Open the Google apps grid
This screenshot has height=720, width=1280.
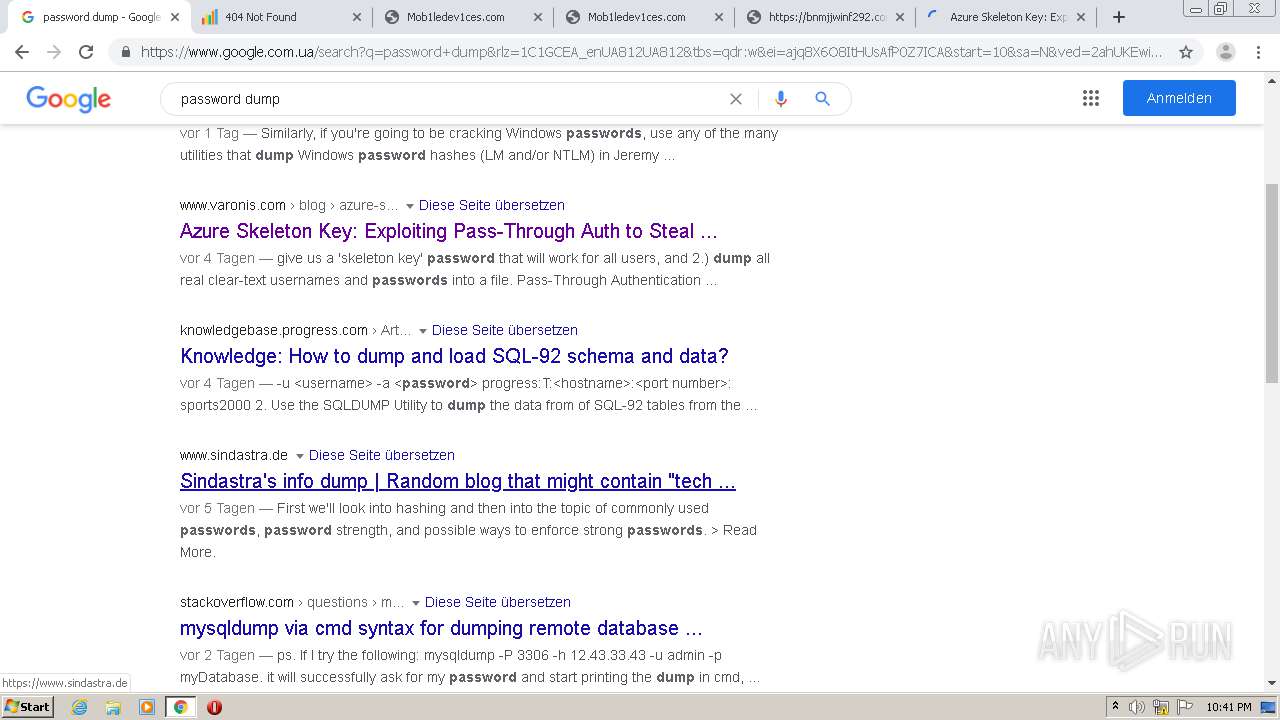(1091, 98)
